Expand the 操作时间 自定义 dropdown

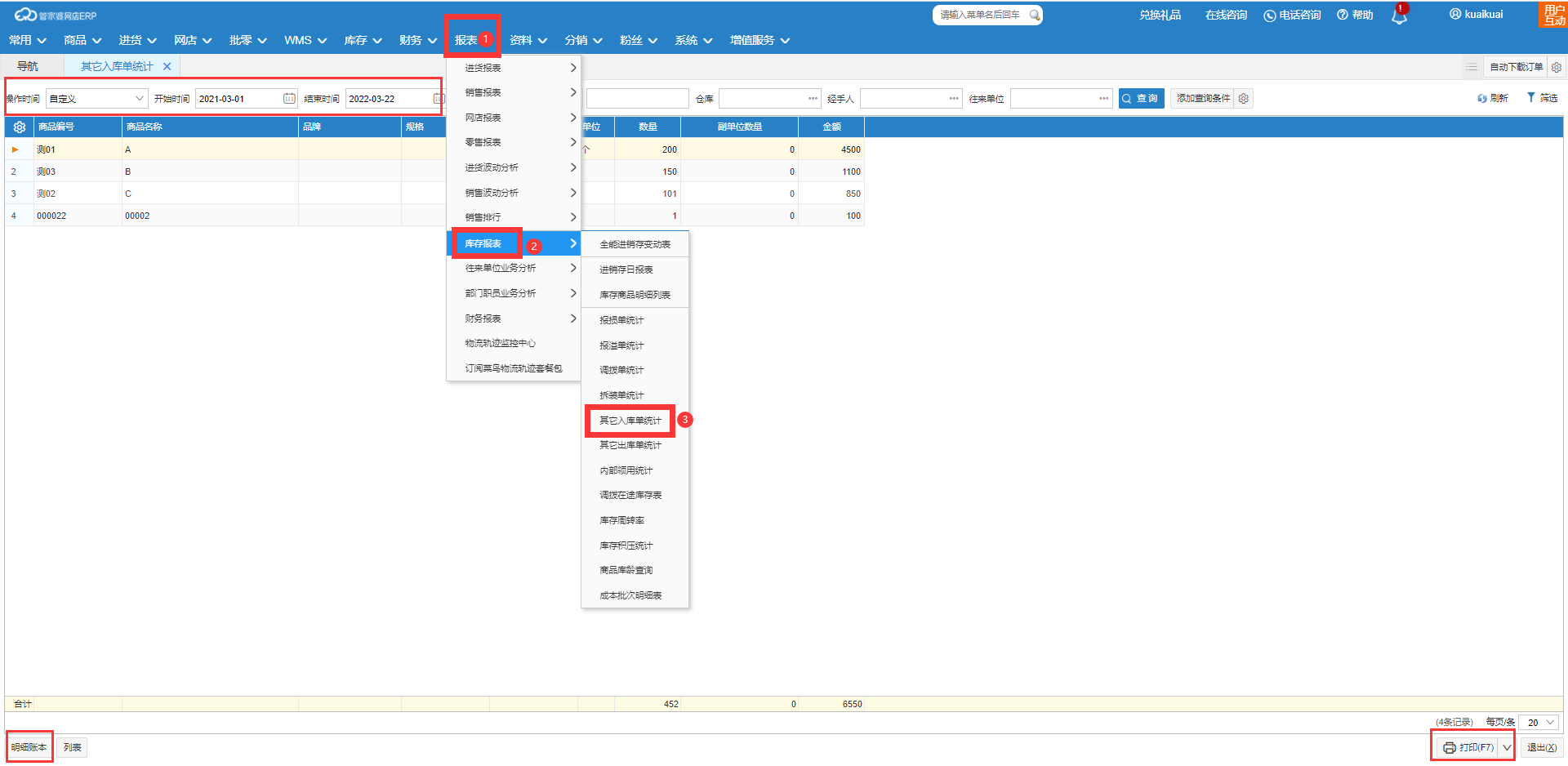(x=139, y=99)
